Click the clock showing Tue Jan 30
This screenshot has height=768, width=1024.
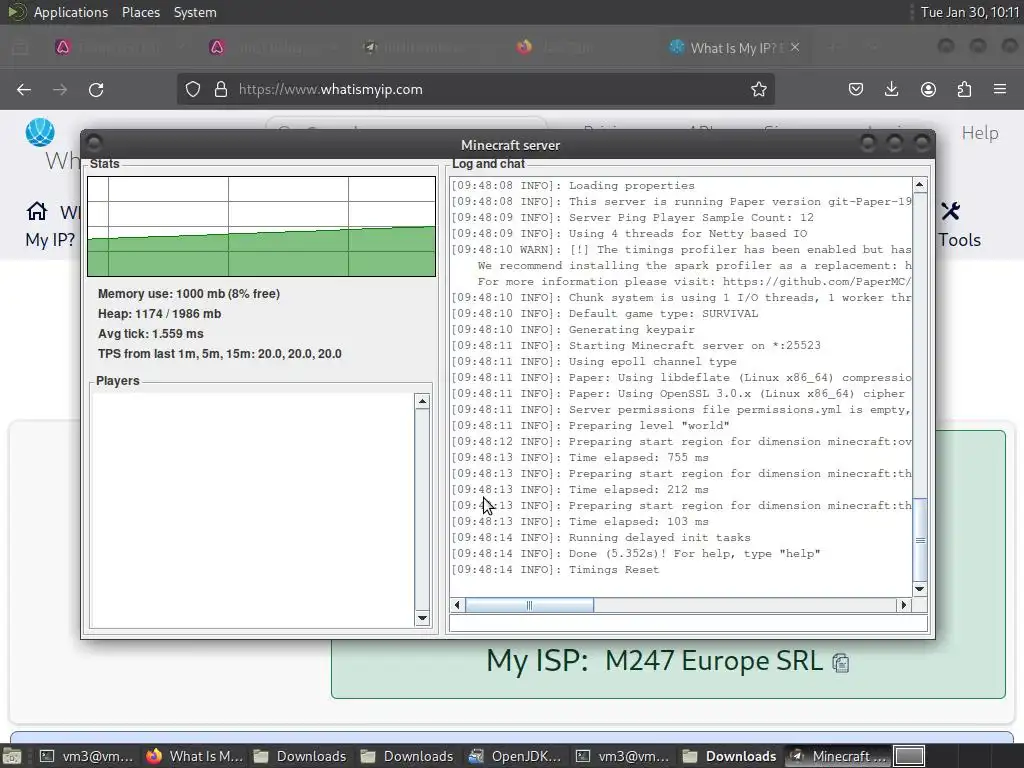pos(969,12)
